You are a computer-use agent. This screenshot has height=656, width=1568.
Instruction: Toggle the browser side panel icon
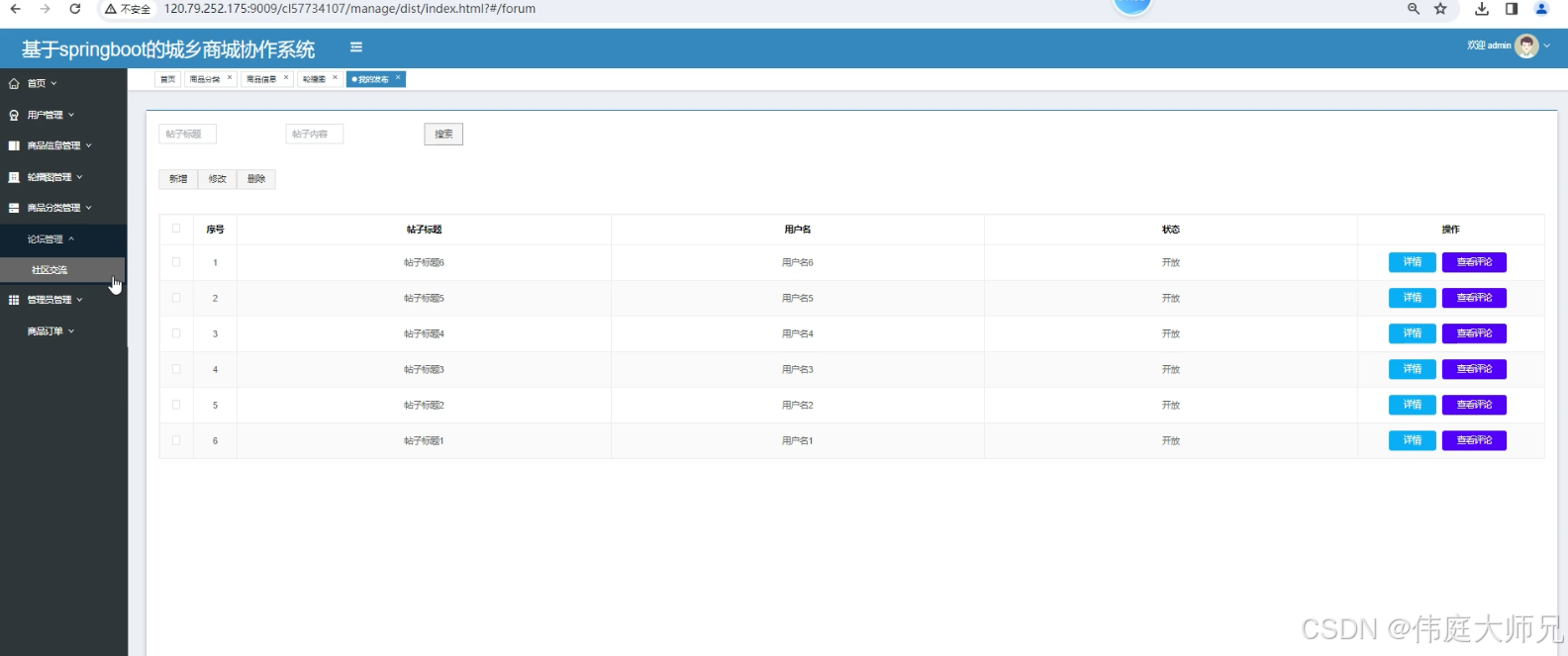pos(1512,9)
